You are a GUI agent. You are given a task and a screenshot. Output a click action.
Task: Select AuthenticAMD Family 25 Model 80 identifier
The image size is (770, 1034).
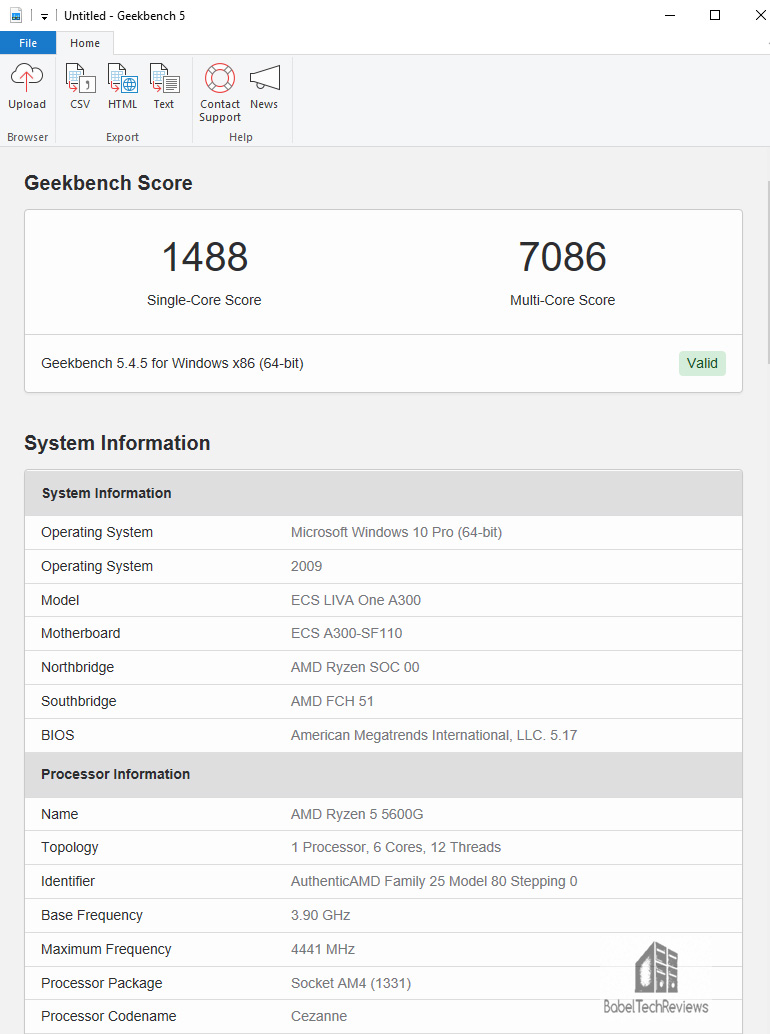tap(434, 882)
